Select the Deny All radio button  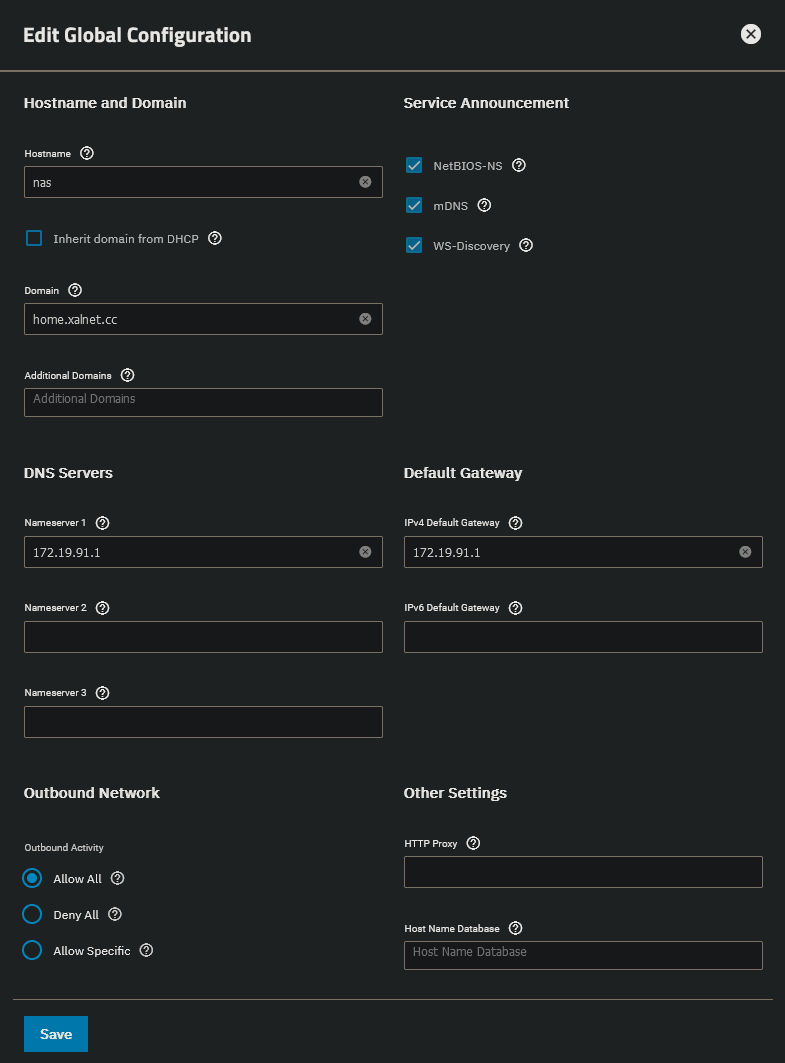32,915
